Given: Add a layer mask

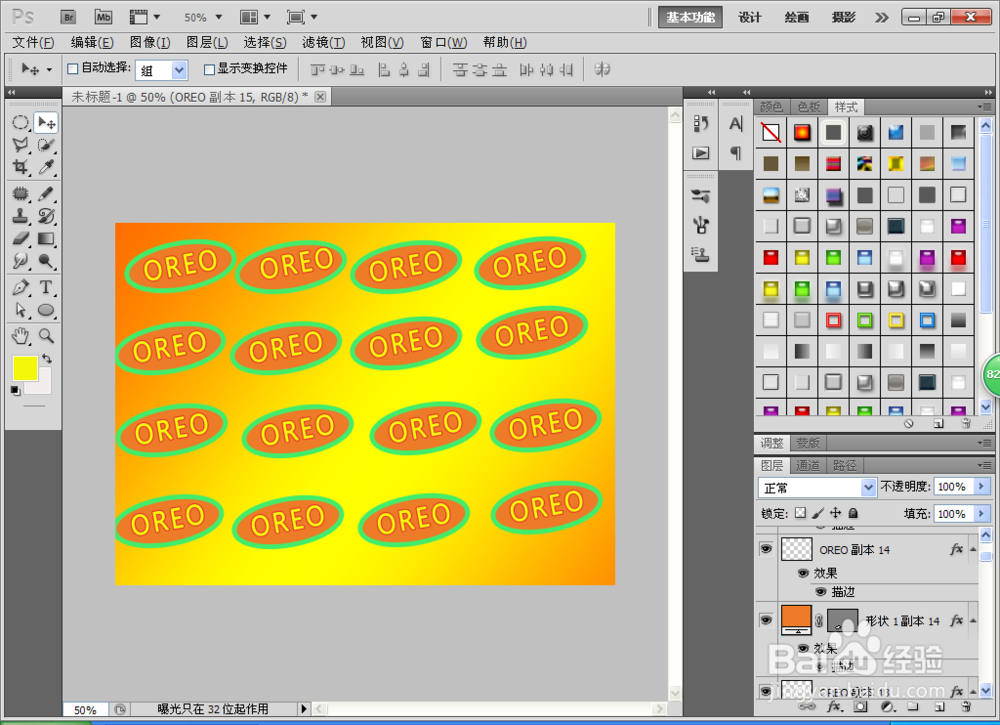Looking at the screenshot, I should [x=861, y=707].
